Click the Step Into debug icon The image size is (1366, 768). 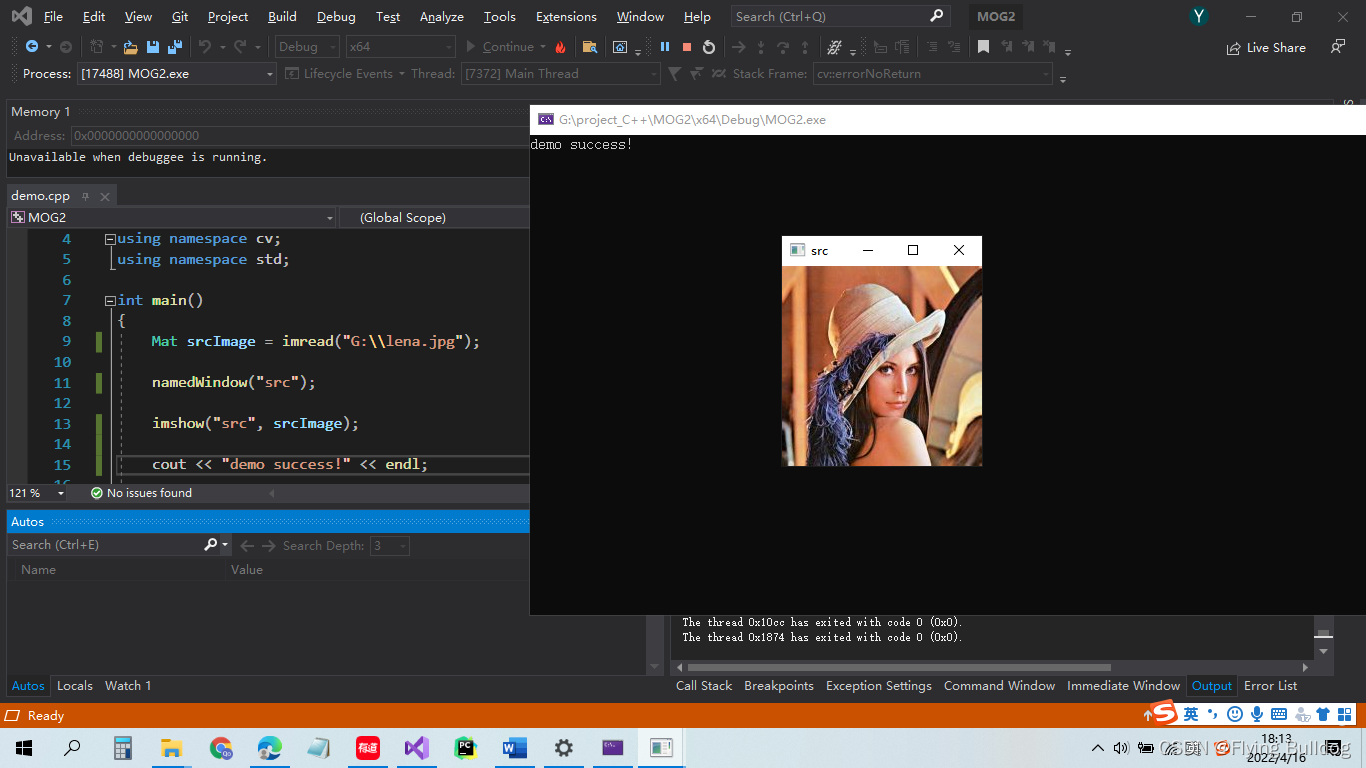coord(761,47)
